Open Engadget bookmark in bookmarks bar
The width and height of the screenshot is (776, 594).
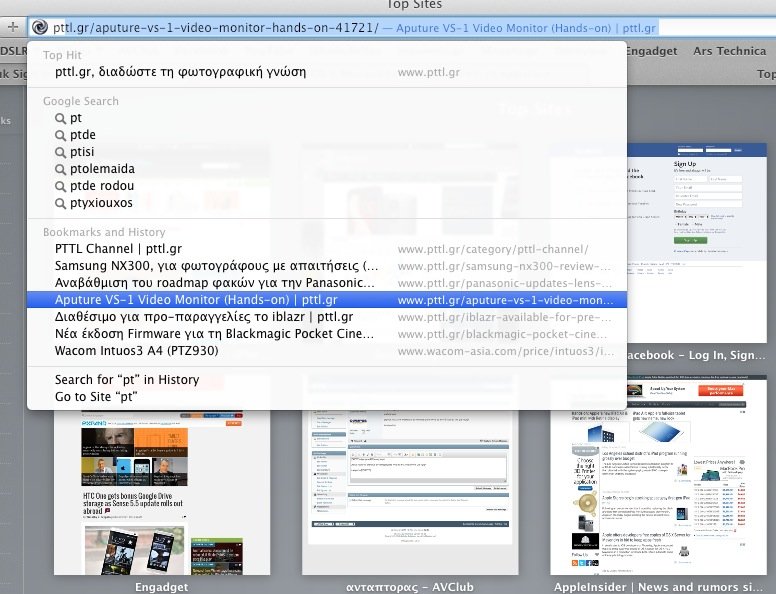point(652,51)
